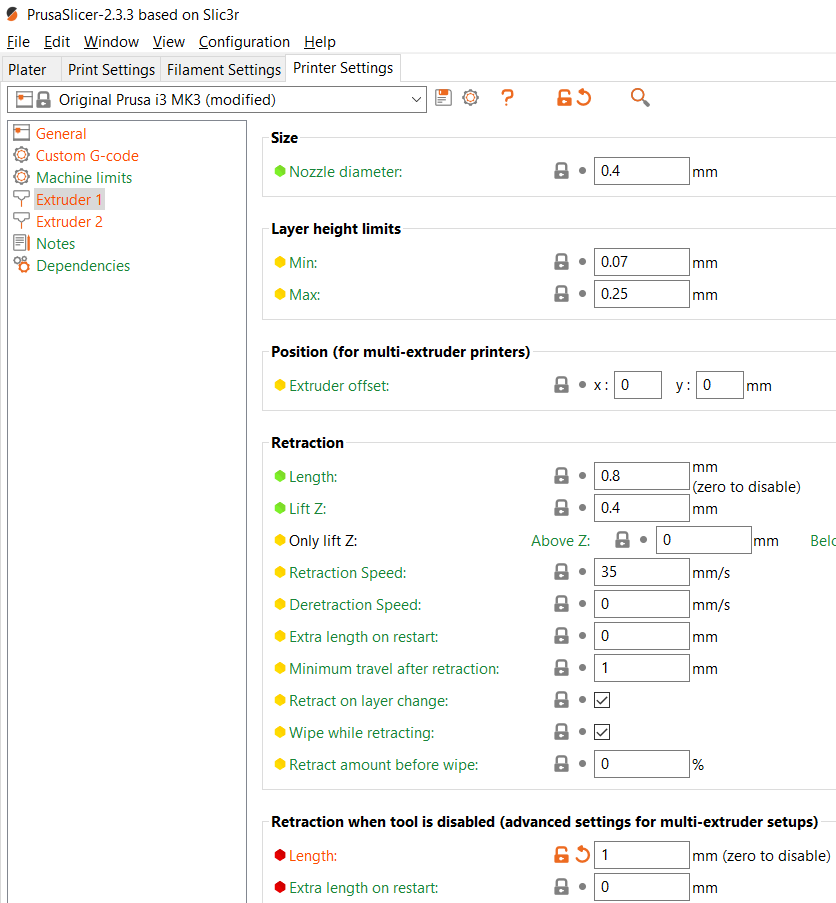Open the Machine limits settings page
Screen dimensions: 836x903
84,177
